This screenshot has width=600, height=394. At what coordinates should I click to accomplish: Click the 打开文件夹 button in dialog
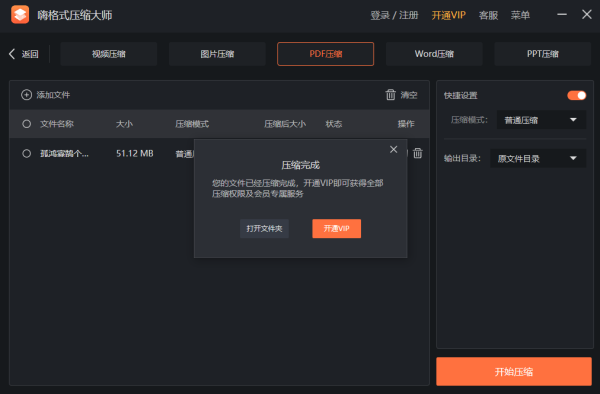click(264, 229)
